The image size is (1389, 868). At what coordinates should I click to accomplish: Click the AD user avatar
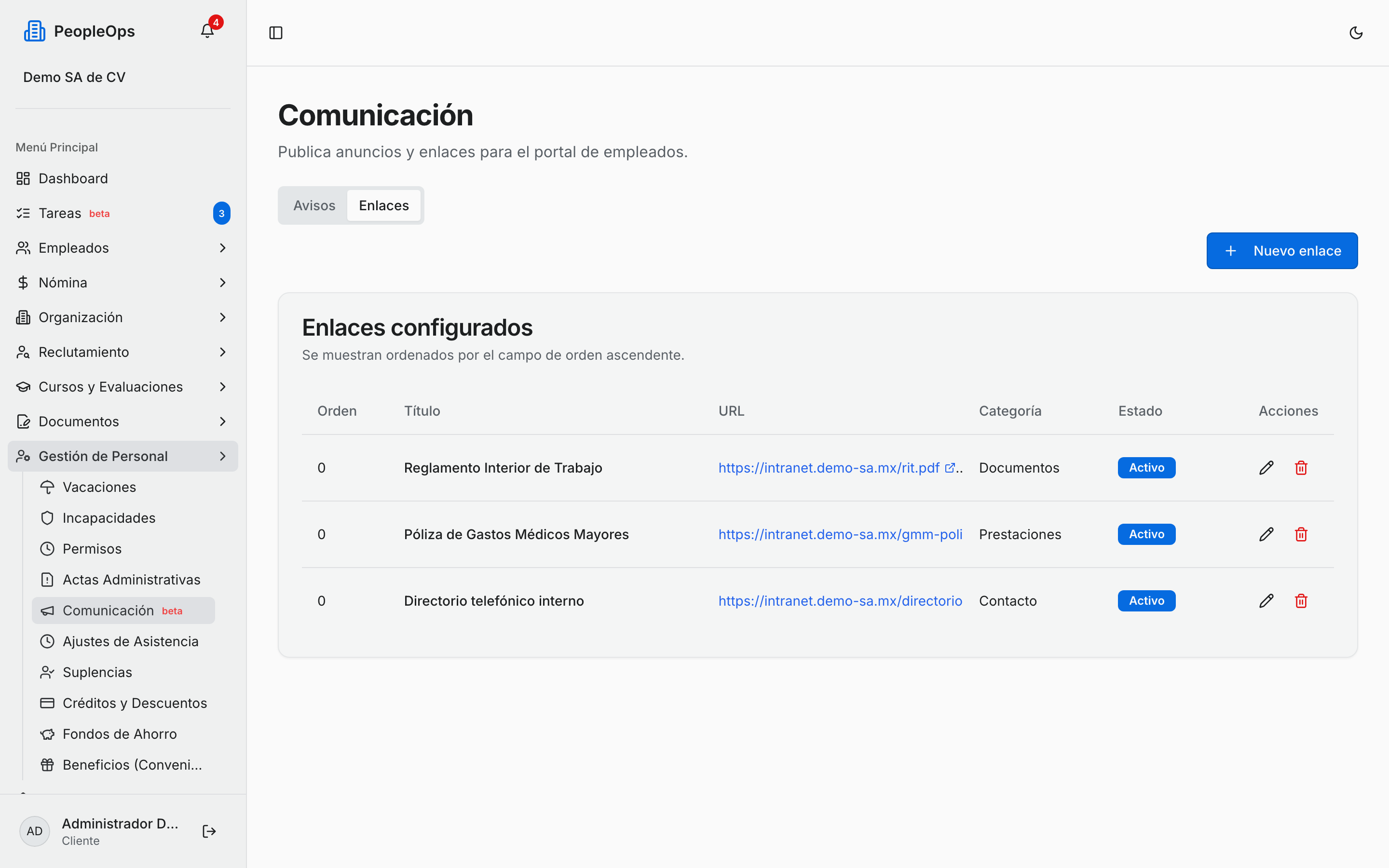(x=34, y=831)
